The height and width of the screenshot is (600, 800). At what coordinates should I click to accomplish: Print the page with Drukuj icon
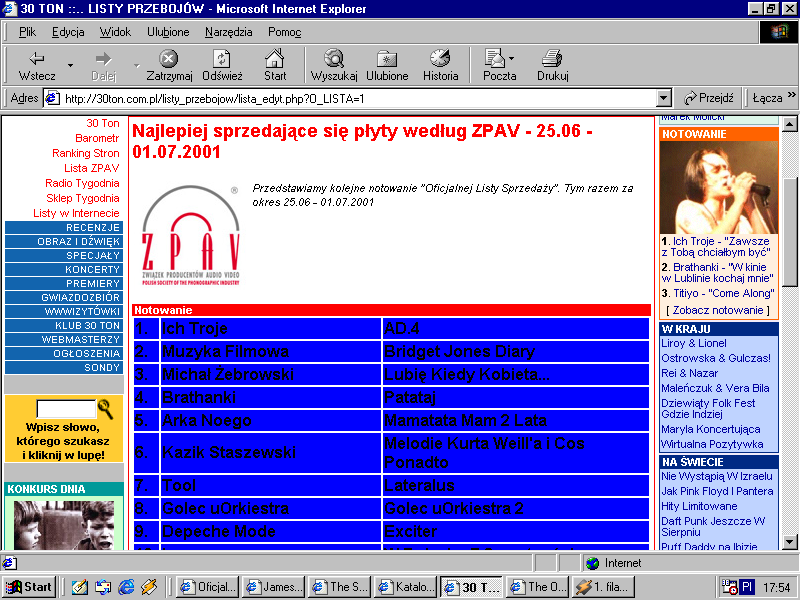point(552,59)
